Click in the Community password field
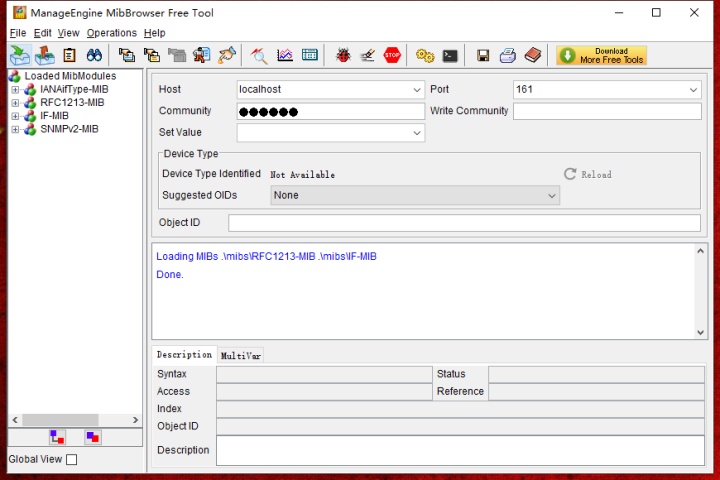 point(331,112)
